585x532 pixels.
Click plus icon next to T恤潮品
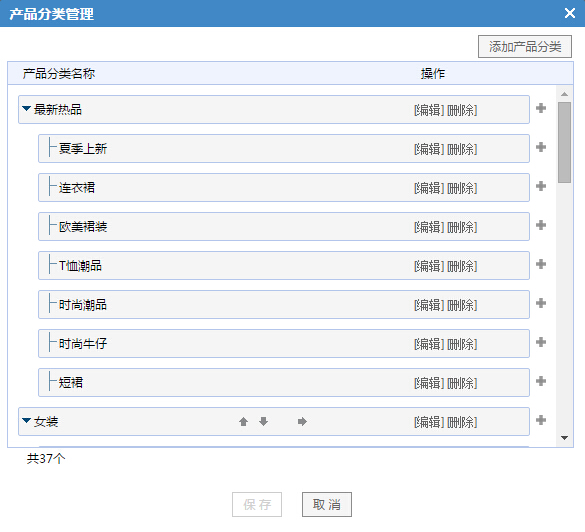(541, 264)
